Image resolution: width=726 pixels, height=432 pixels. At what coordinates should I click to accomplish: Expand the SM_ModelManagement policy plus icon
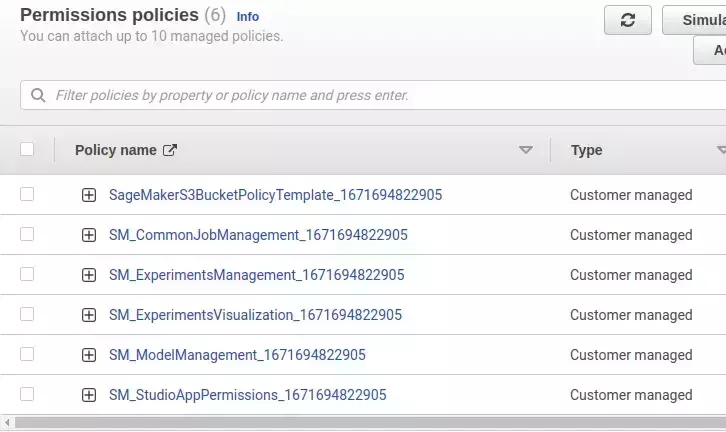pyautogui.click(x=89, y=355)
